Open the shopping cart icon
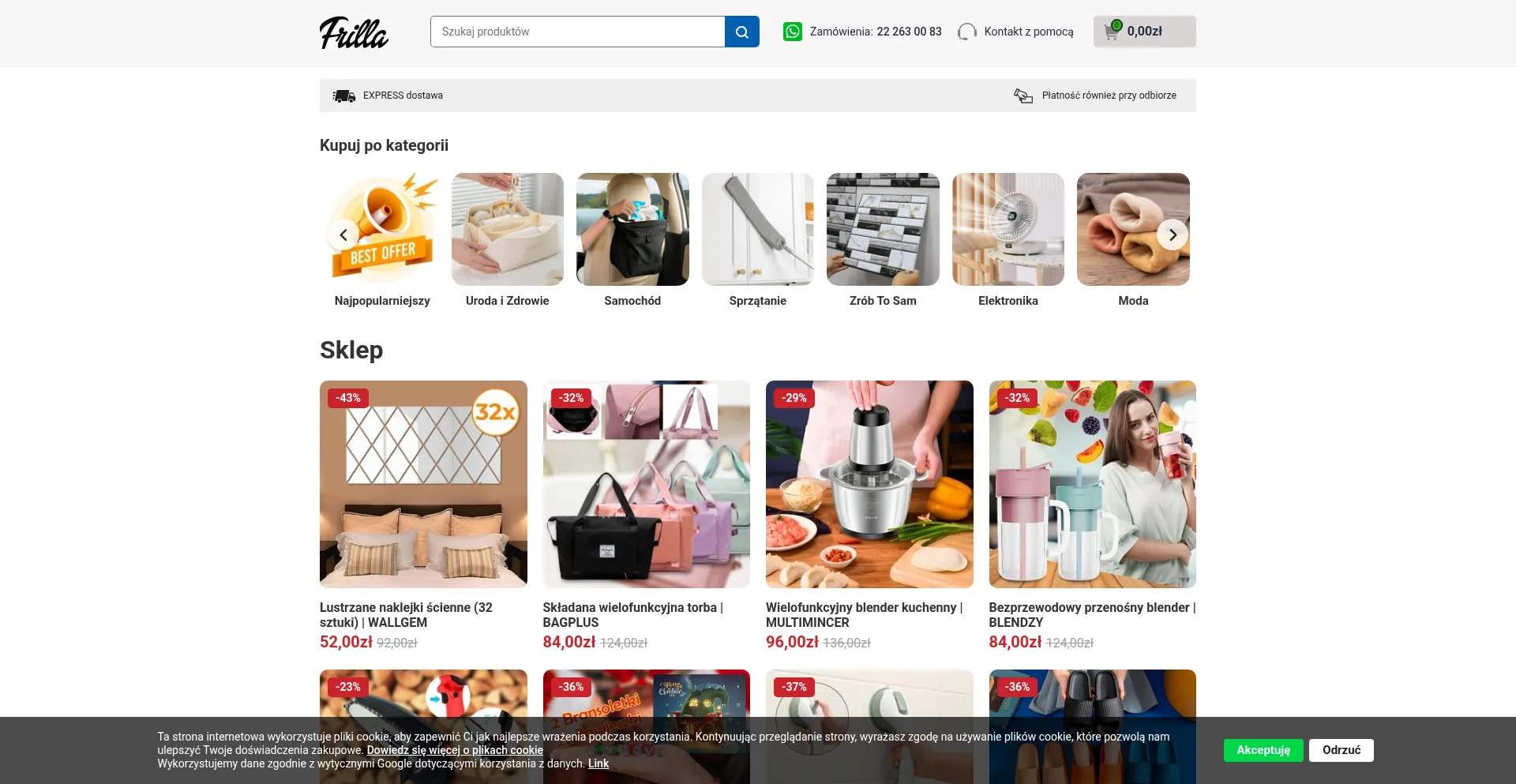Viewport: 1516px width, 784px height. pos(1112,32)
